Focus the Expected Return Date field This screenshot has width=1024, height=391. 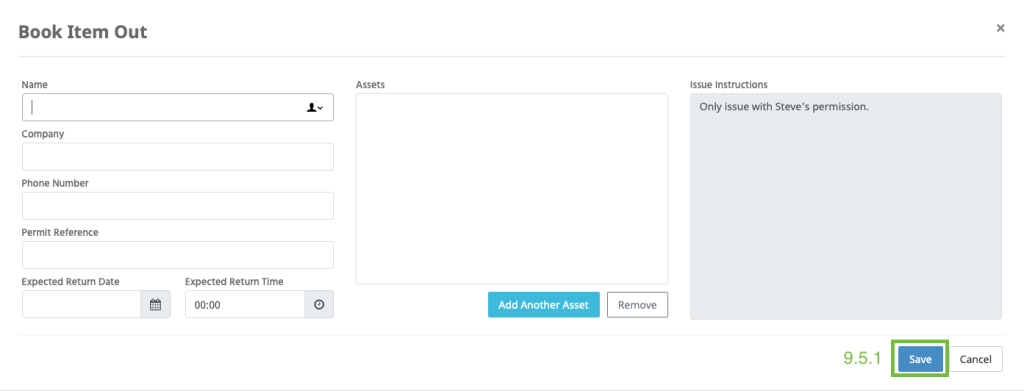point(82,304)
